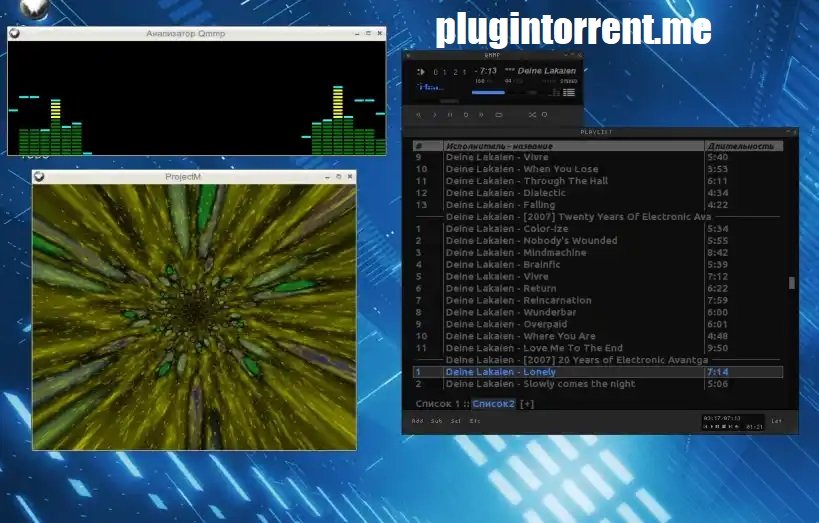The width and height of the screenshot is (819, 523).
Task: Click the playlist vertical scrollbar handle
Action: tap(792, 283)
